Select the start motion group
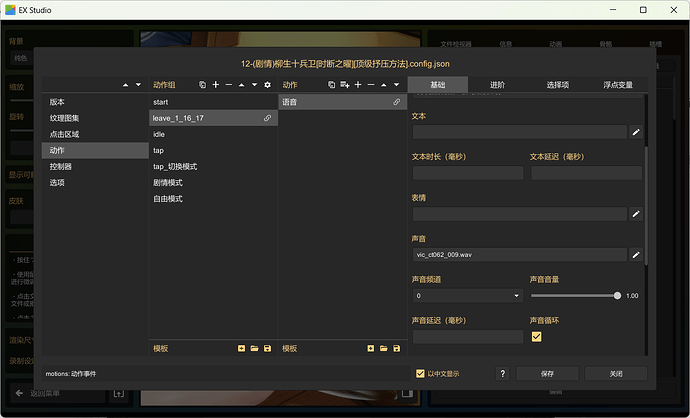 [213, 102]
